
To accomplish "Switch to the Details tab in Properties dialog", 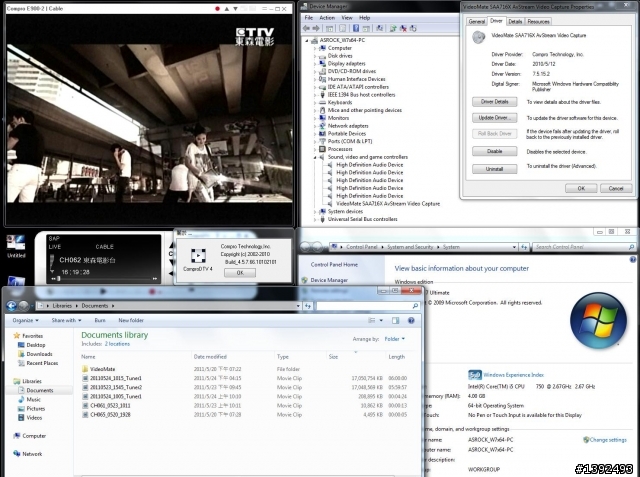I will (515, 22).
